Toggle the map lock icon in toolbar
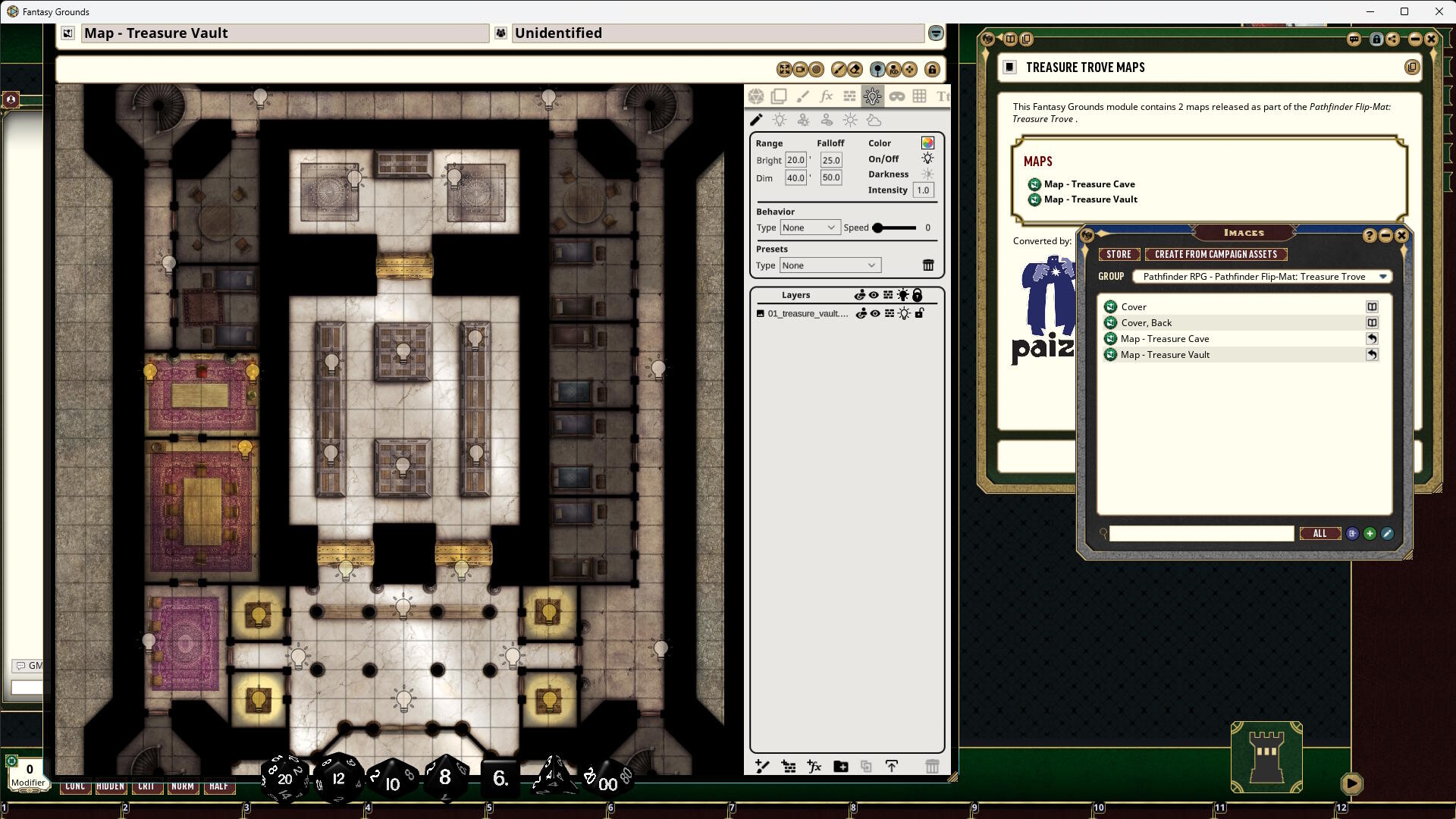 [x=932, y=69]
